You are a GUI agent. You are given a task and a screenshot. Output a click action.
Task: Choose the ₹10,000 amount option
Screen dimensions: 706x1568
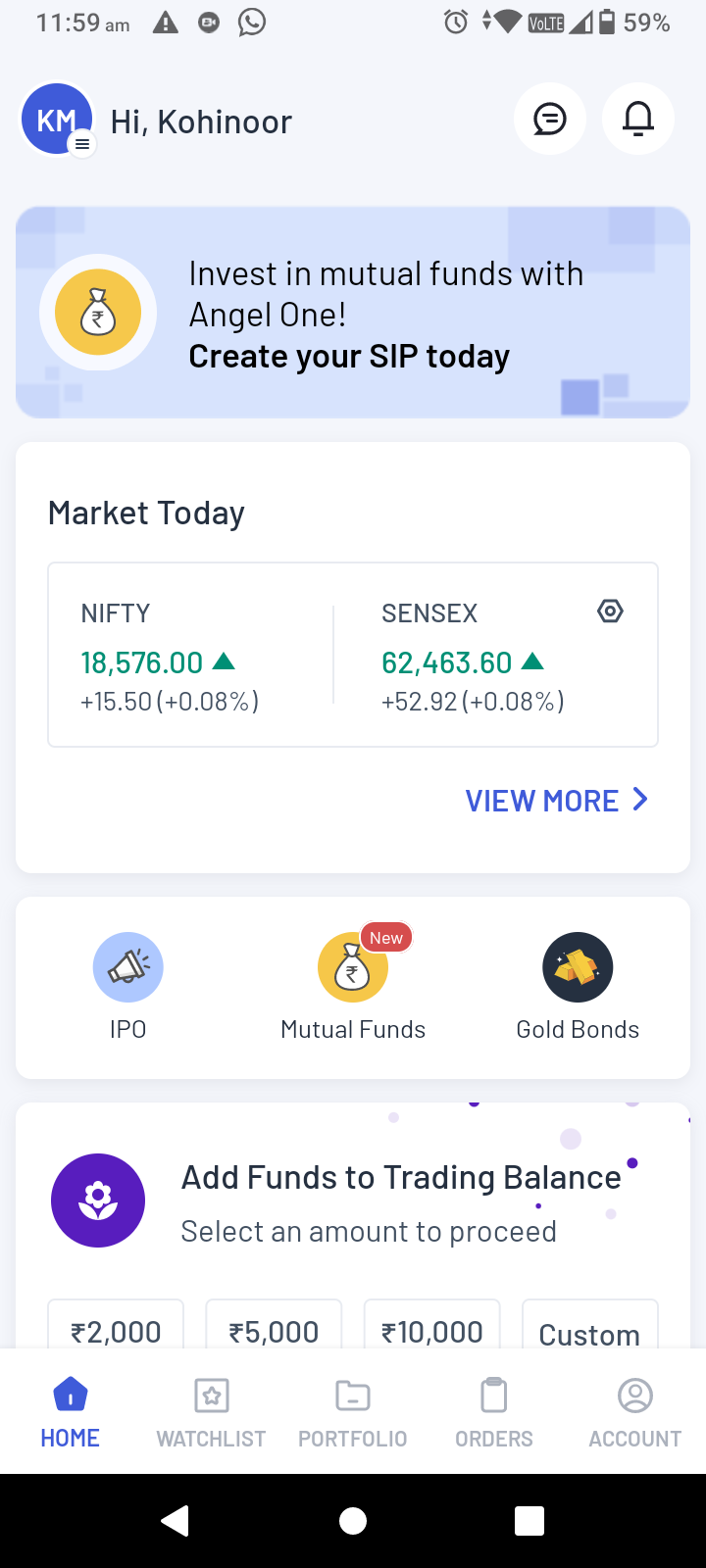[431, 1328]
